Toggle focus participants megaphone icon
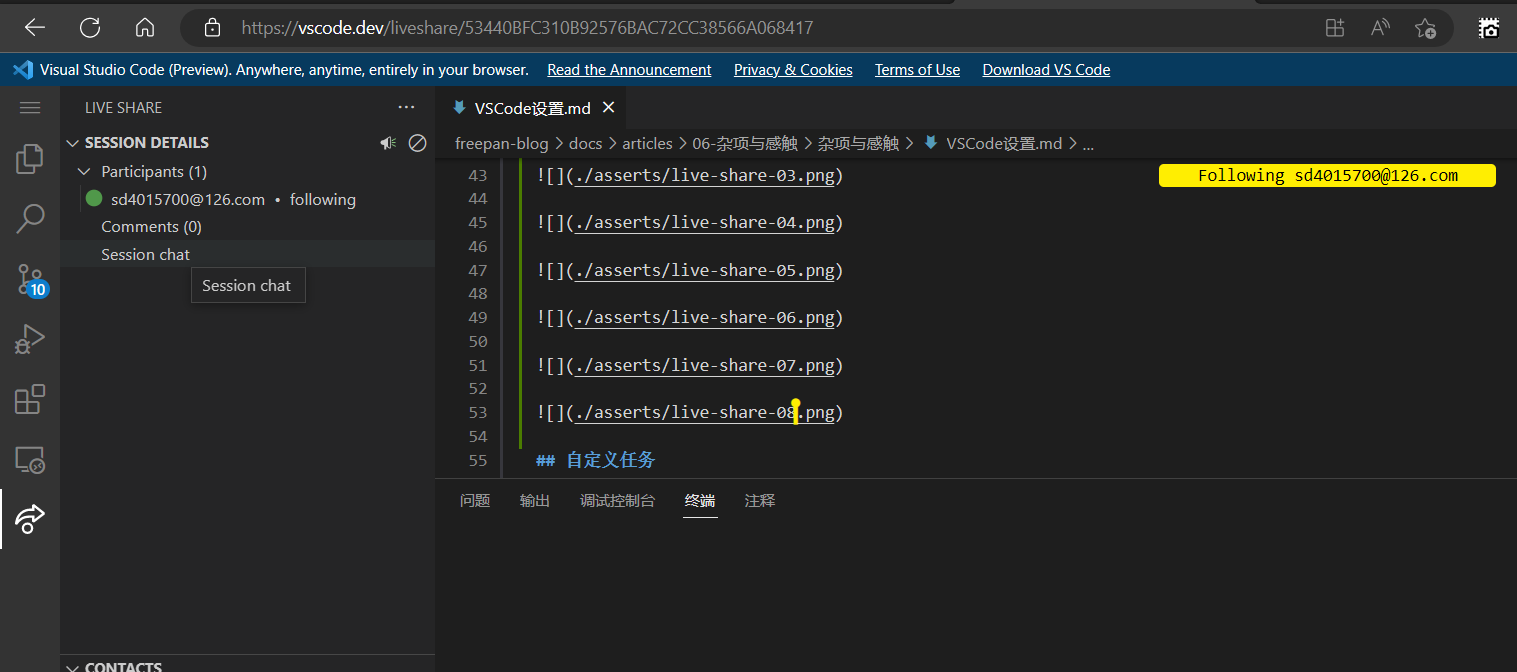 [x=388, y=143]
